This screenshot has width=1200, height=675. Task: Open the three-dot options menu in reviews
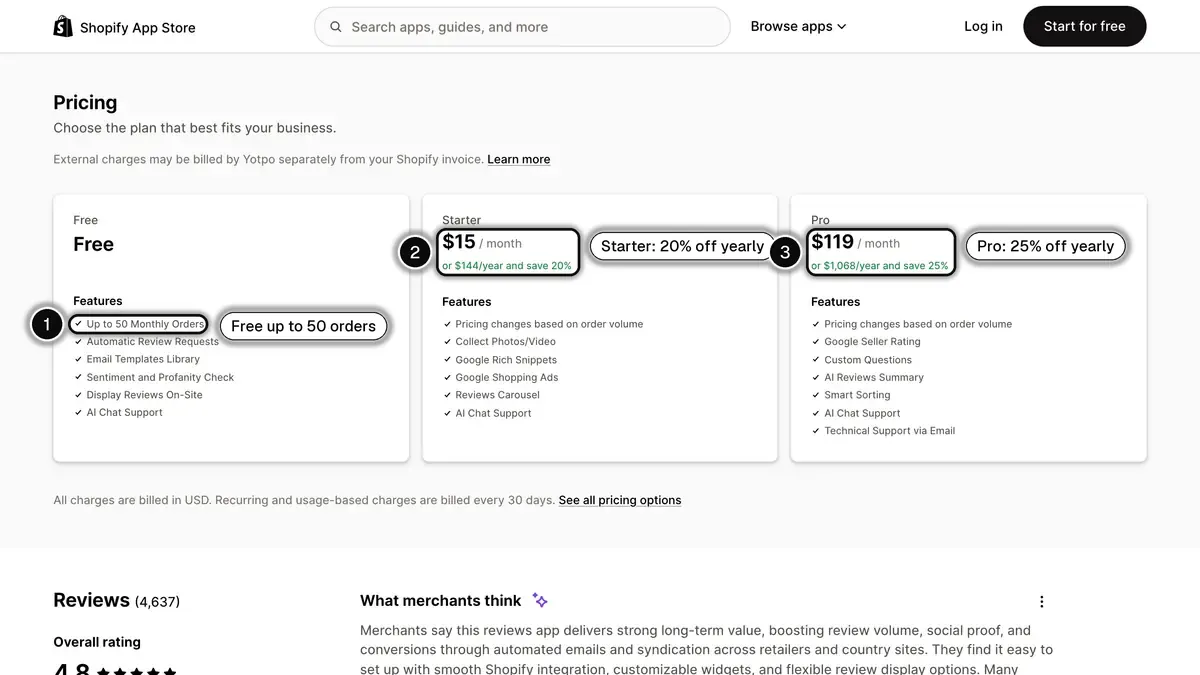click(x=1041, y=602)
